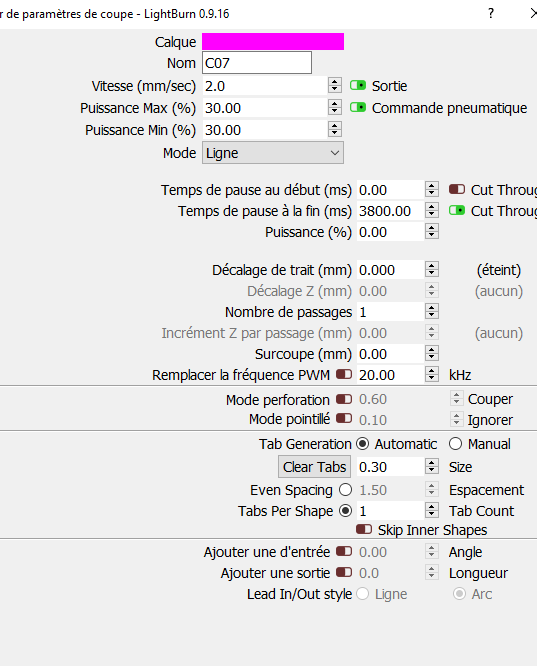Disable Commande pneumatique switch
Screen dimensions: 537x666
click(358, 107)
